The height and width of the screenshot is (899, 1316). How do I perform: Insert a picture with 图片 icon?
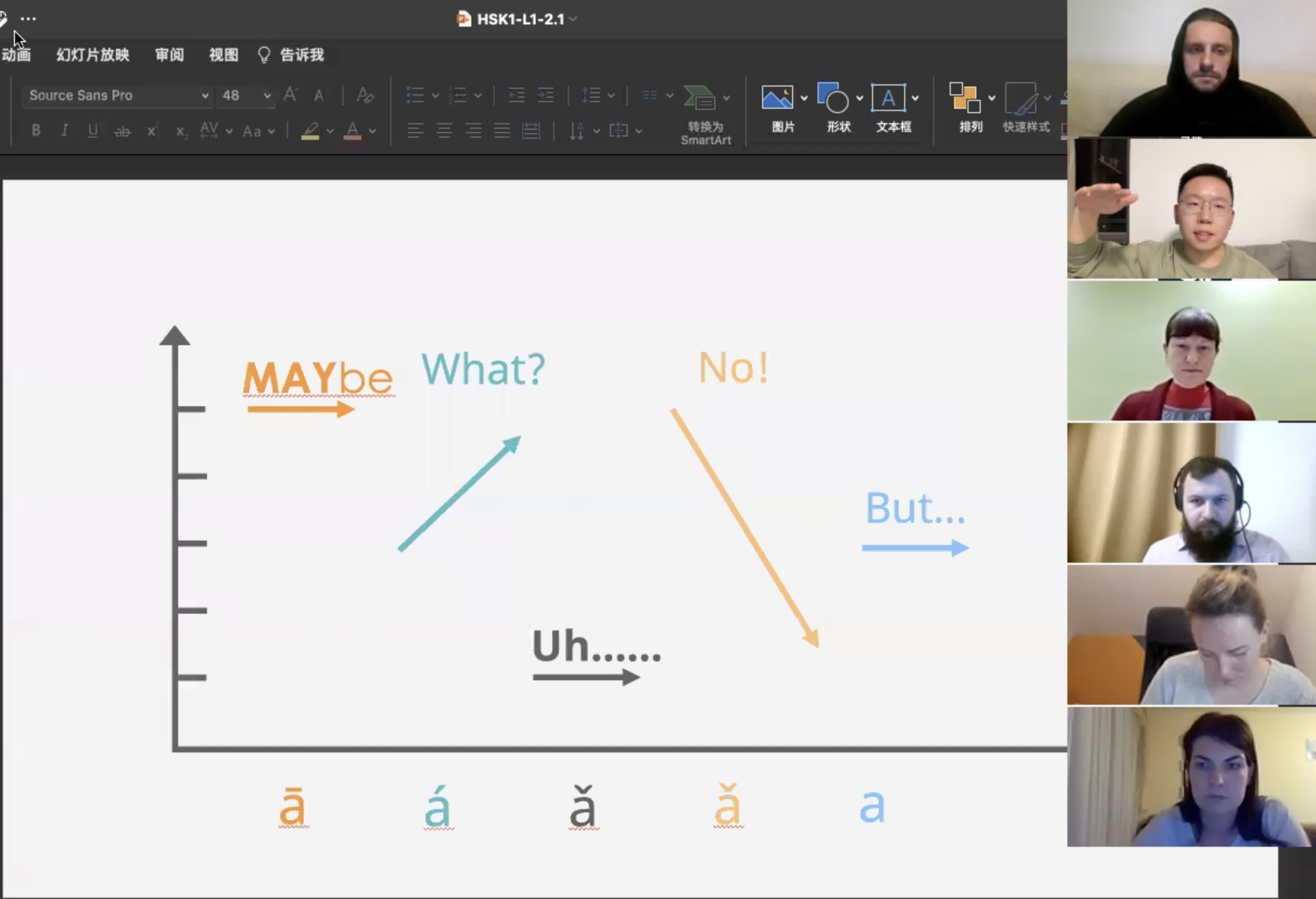(x=777, y=98)
